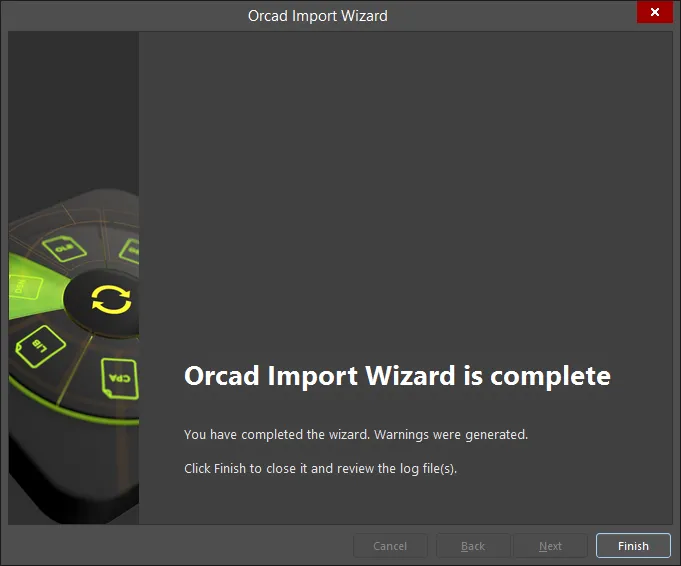
Task: Click the empty dark area above the dial graphic
Action: pyautogui.click(x=73, y=109)
